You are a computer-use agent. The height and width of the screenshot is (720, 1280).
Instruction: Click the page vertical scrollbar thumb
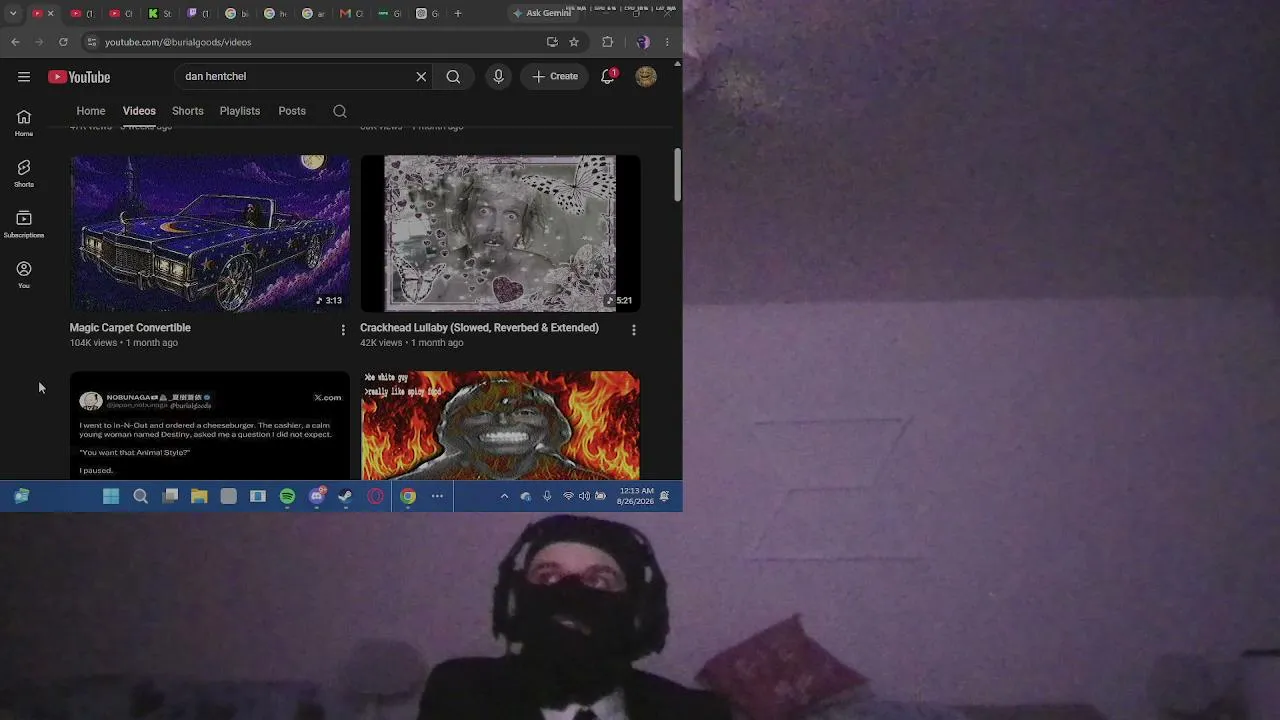pyautogui.click(x=677, y=174)
